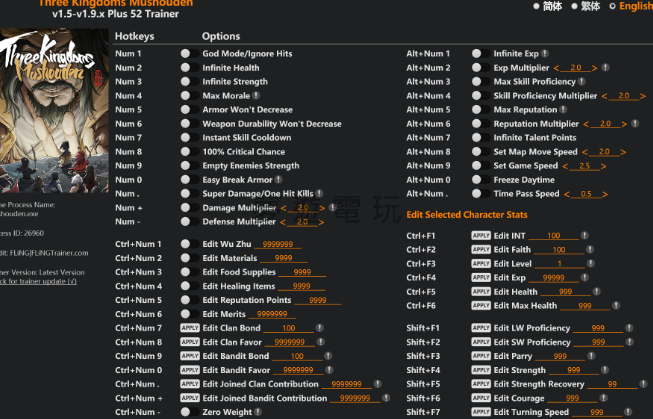Click the info icon beside Edit Clan Bond
The width and height of the screenshot is (653, 419).
tap(318, 328)
